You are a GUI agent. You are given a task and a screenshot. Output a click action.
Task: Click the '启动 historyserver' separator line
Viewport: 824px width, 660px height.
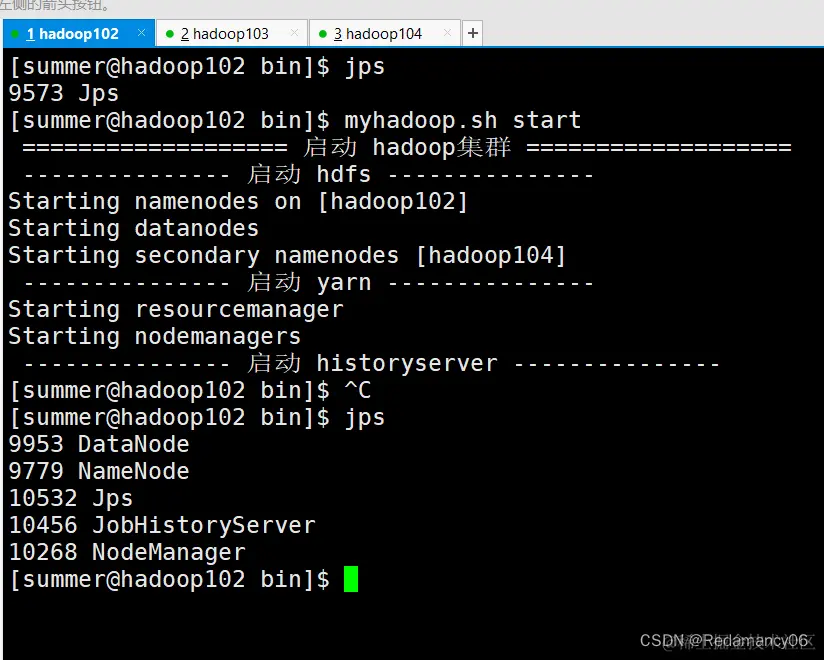(x=372, y=363)
